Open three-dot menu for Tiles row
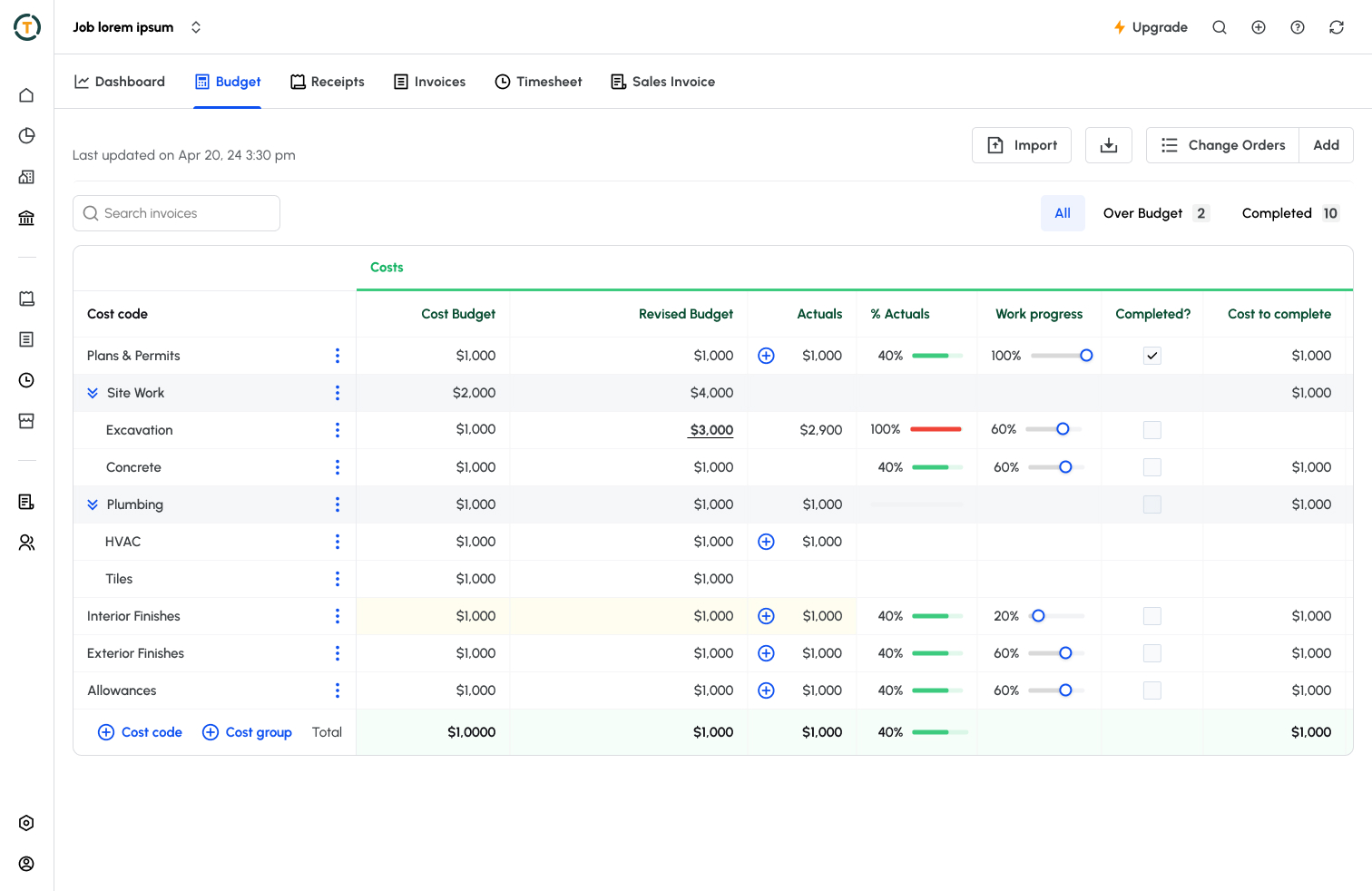The image size is (1372, 891). [x=338, y=579]
